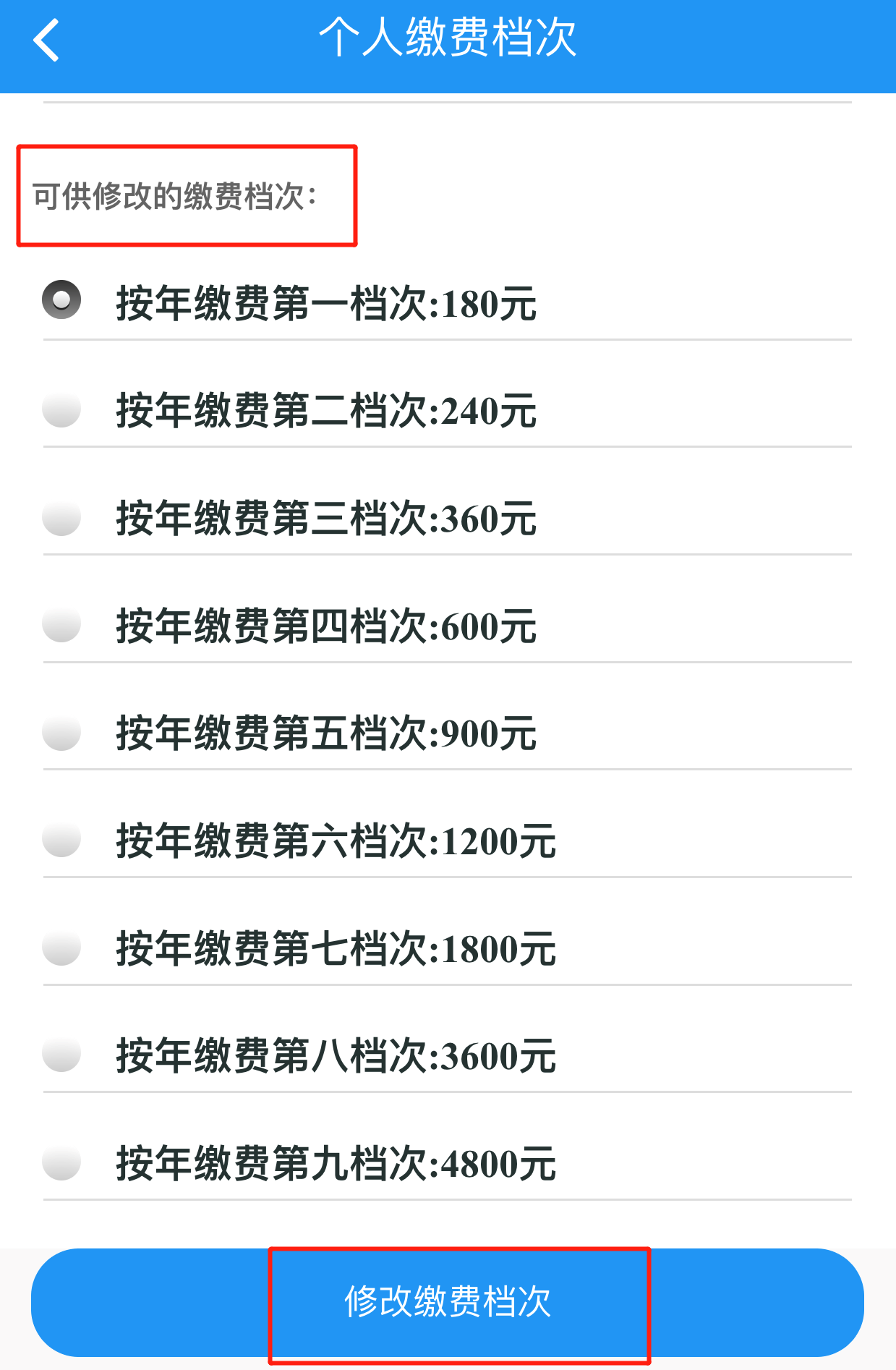Viewport: 896px width, 1370px height.
Task: Tap the back arrow icon
Action: pyautogui.click(x=46, y=41)
